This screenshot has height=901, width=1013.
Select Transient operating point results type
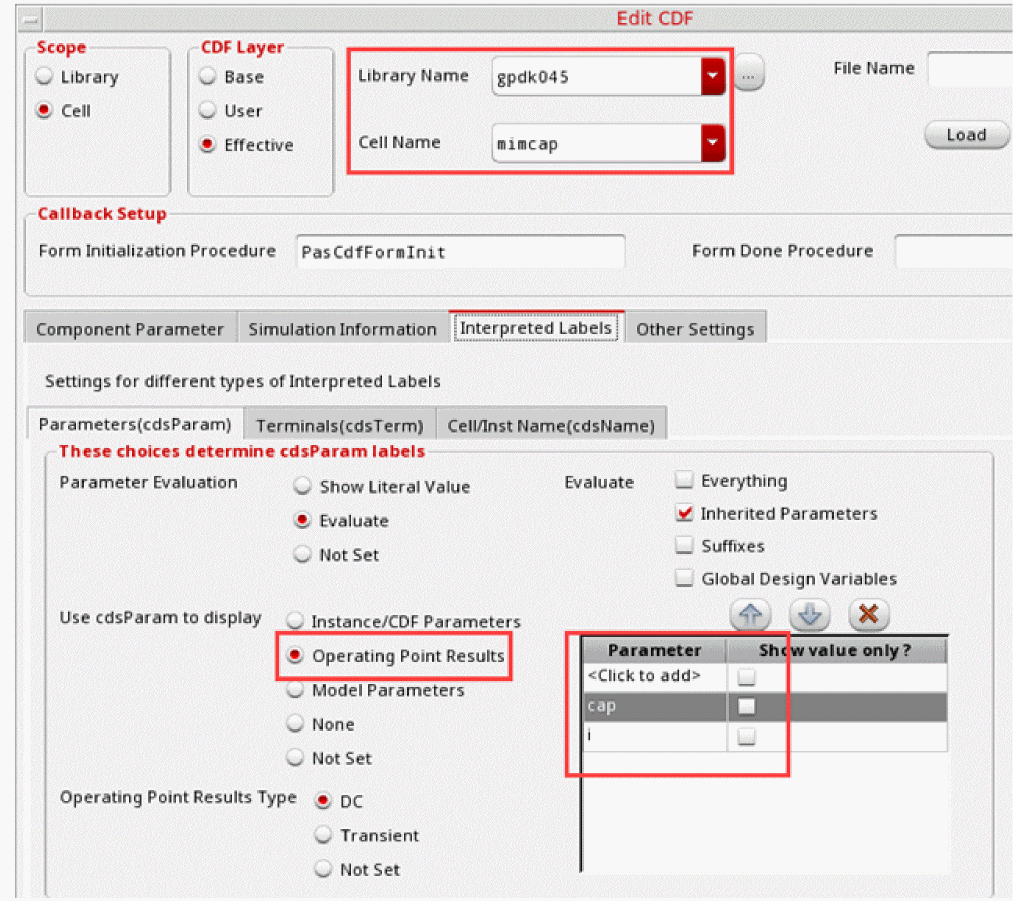point(323,835)
